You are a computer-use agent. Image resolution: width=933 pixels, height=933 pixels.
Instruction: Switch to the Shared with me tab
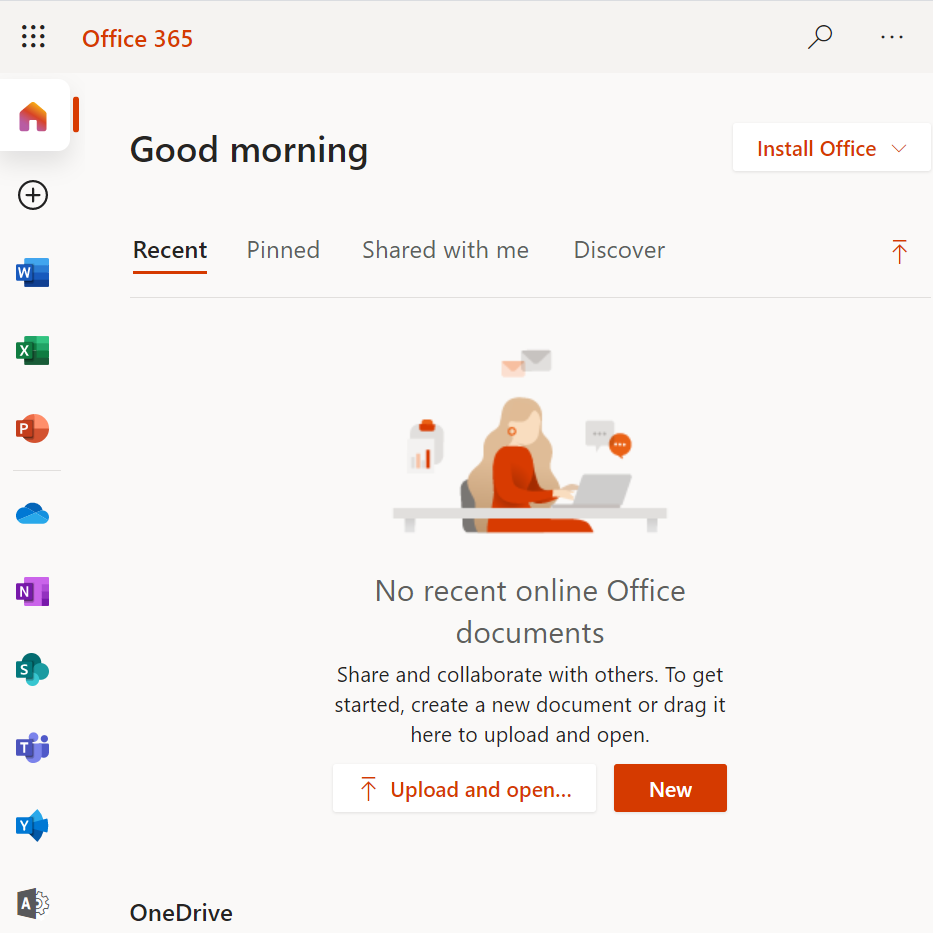coord(445,251)
